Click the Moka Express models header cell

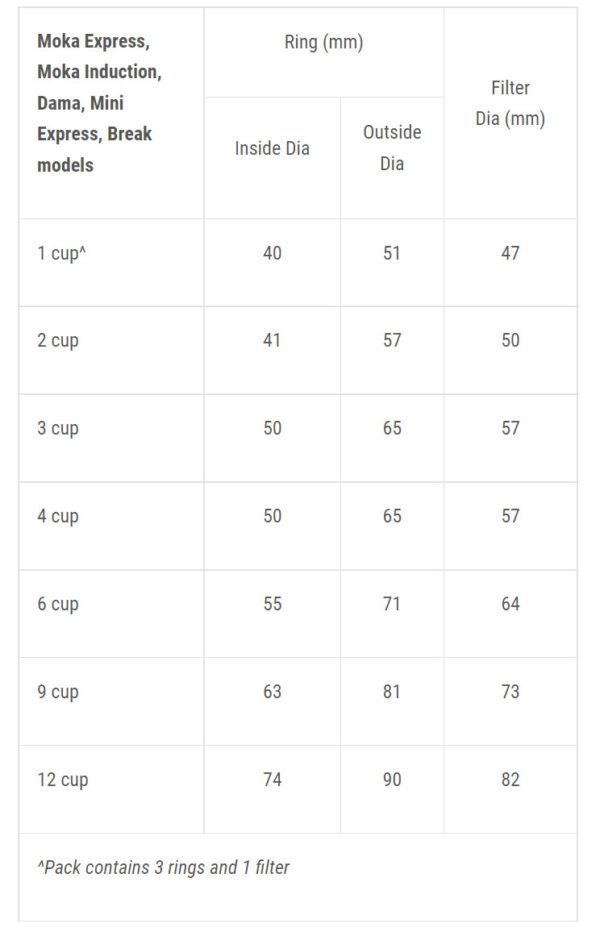(x=99, y=103)
